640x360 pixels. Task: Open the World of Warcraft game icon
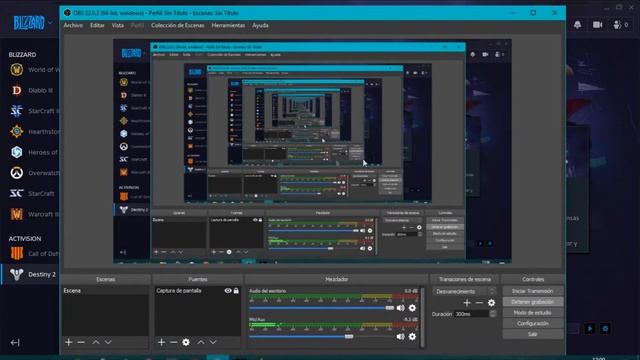coord(16,70)
